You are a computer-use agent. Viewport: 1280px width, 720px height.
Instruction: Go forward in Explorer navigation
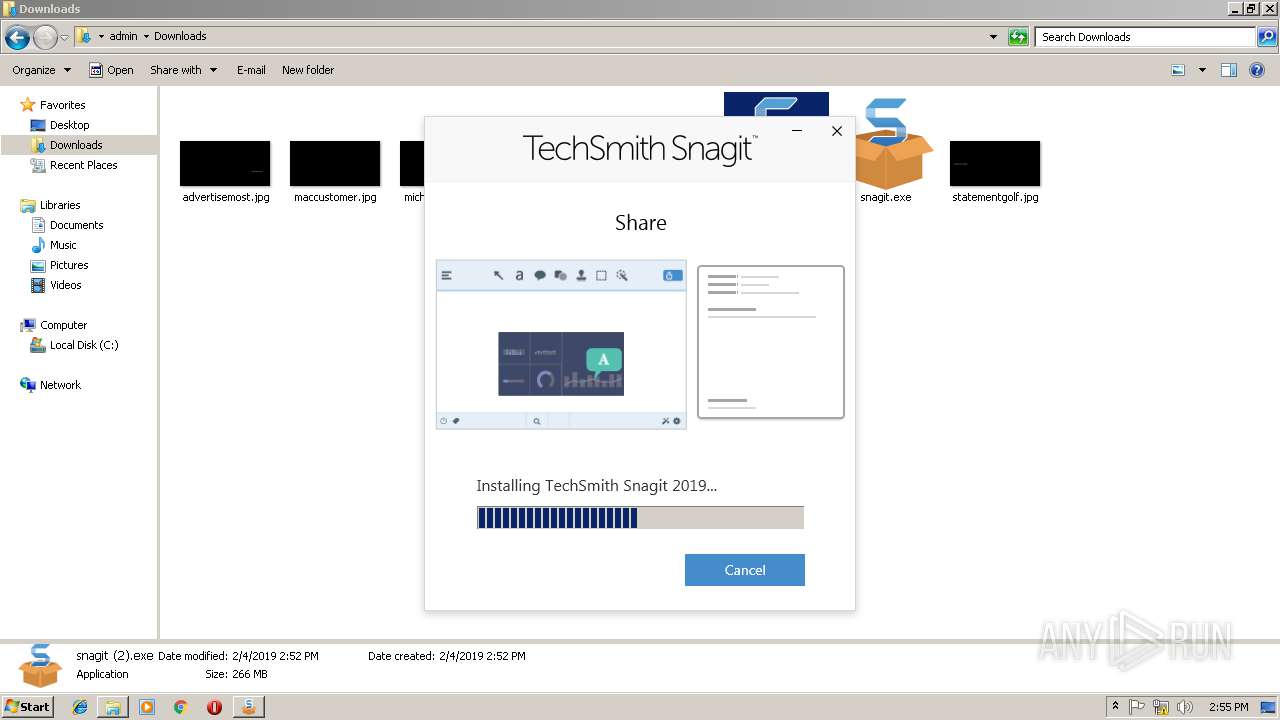45,38
